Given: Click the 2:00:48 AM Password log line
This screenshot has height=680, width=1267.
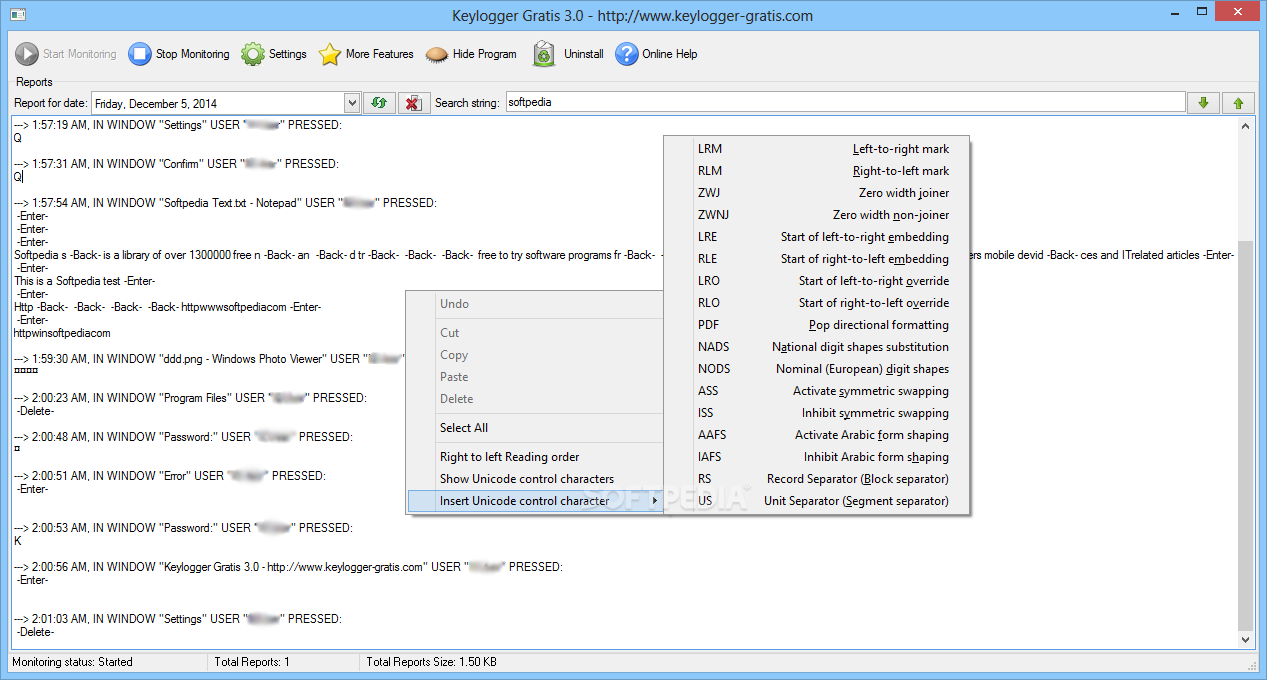Looking at the screenshot, I should [183, 437].
